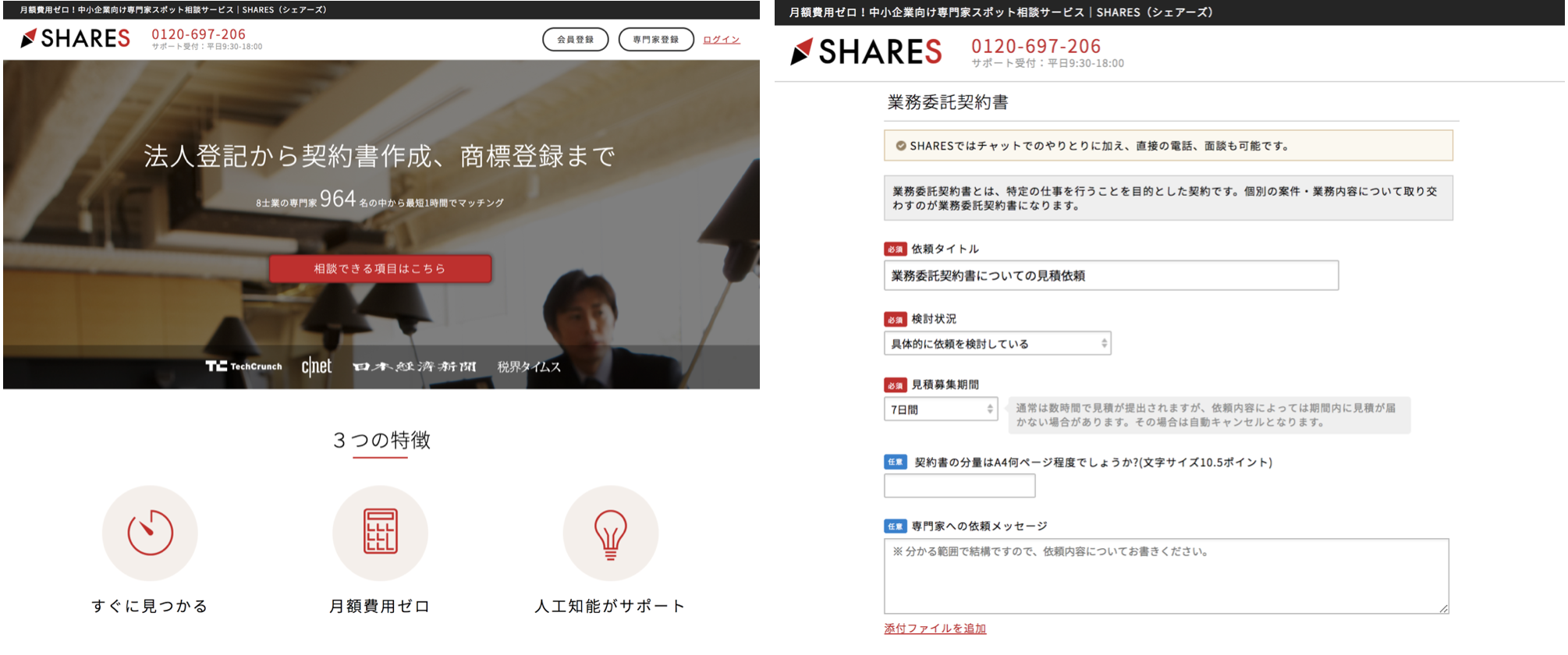
Task: Click the 日本経済新聞 logo in banner
Action: coord(414,366)
